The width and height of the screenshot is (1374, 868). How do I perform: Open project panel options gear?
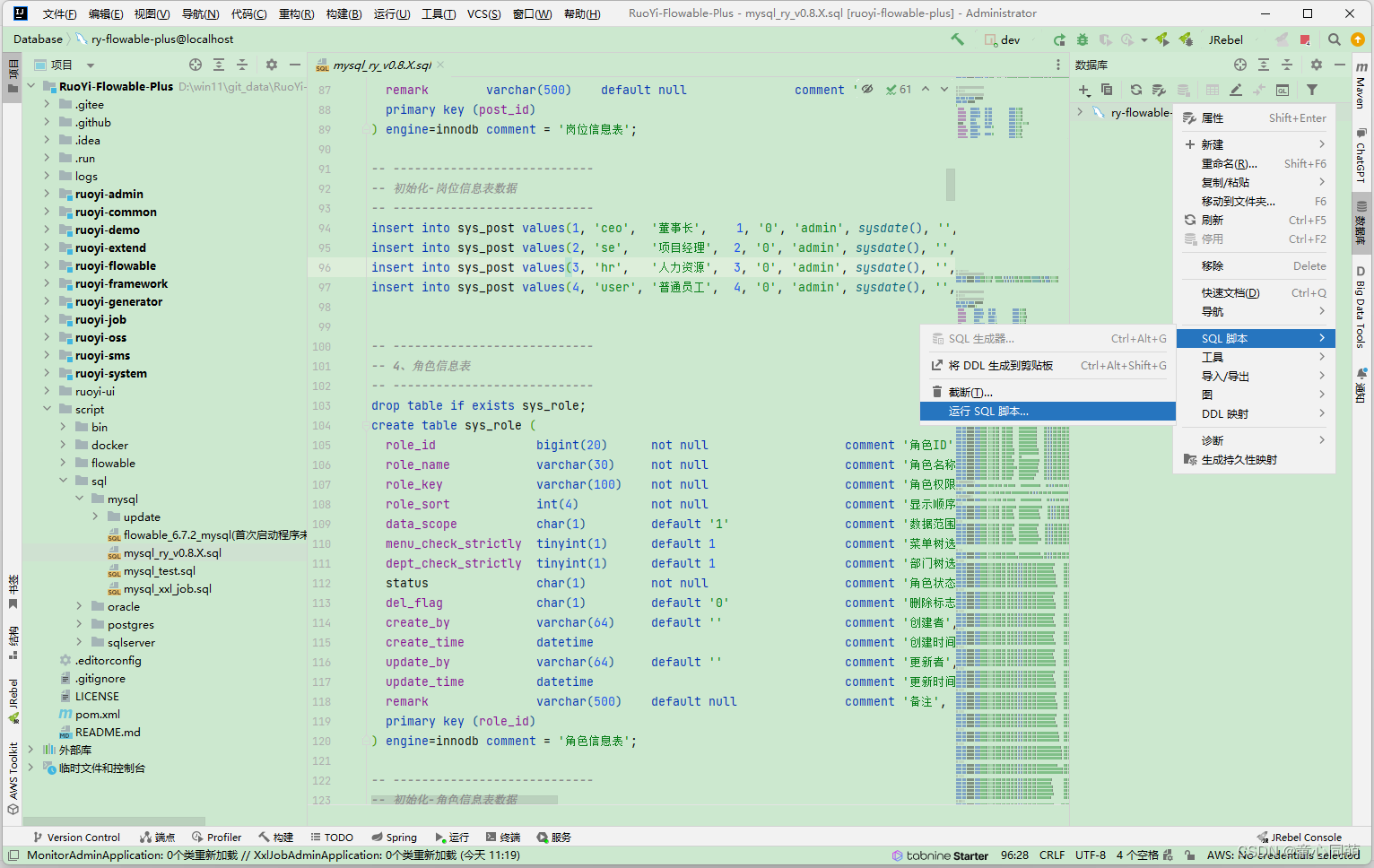pos(272,65)
